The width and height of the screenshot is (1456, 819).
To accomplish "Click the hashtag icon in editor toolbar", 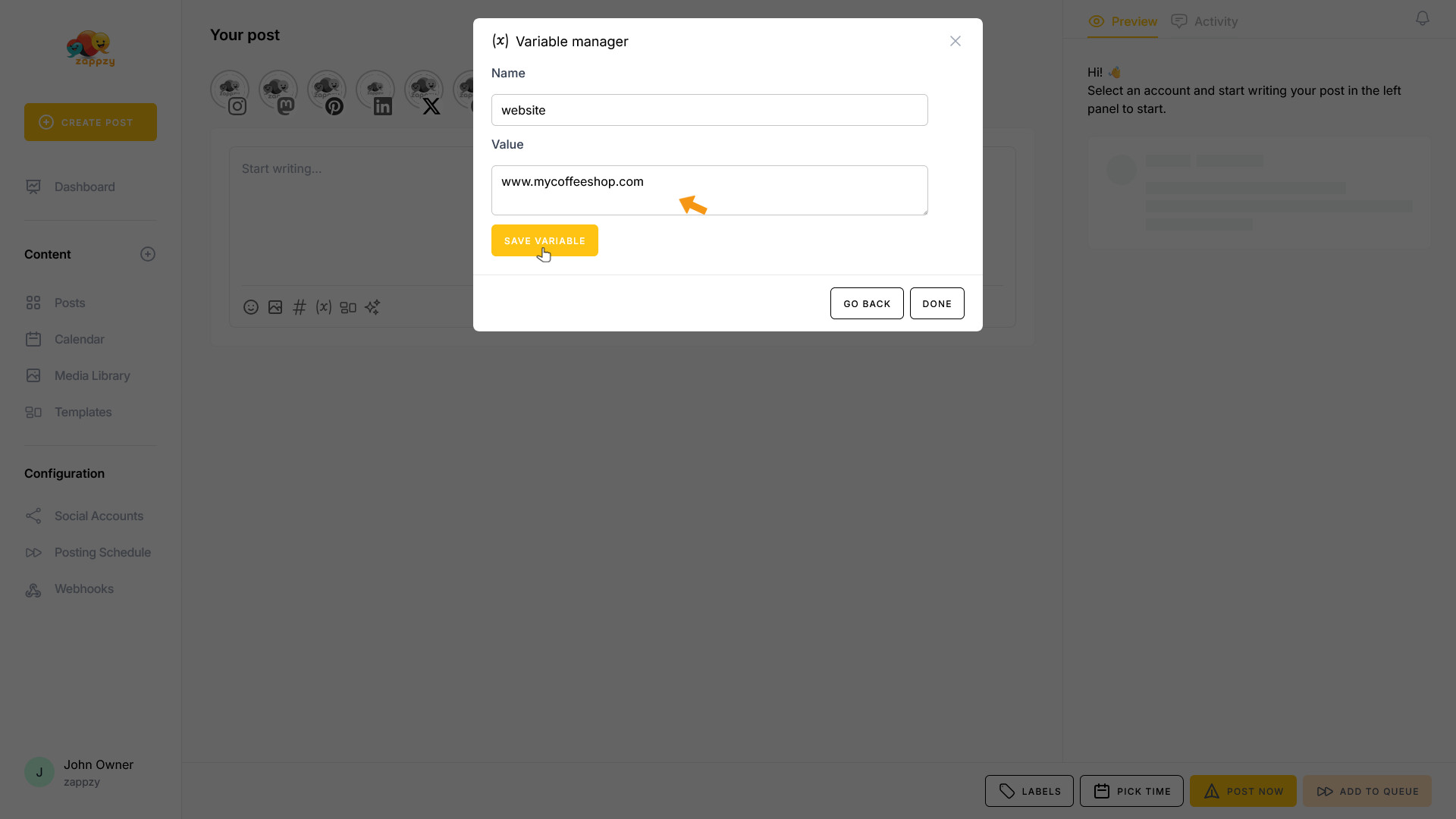I will point(300,307).
